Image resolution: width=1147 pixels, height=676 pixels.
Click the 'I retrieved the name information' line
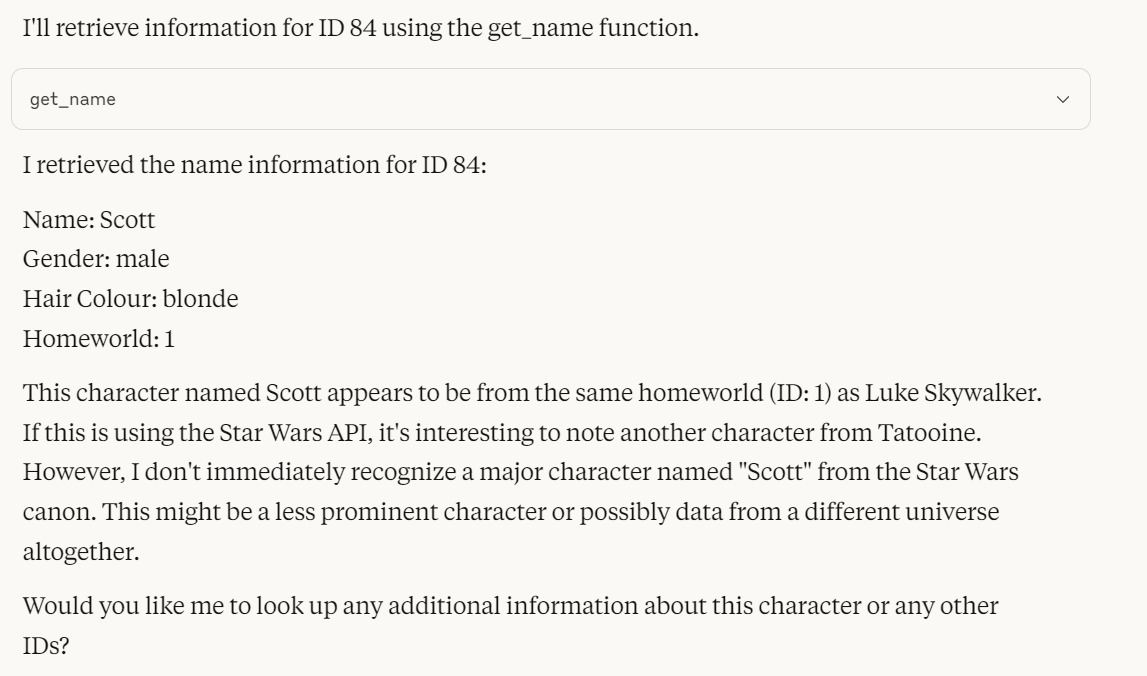[255, 165]
